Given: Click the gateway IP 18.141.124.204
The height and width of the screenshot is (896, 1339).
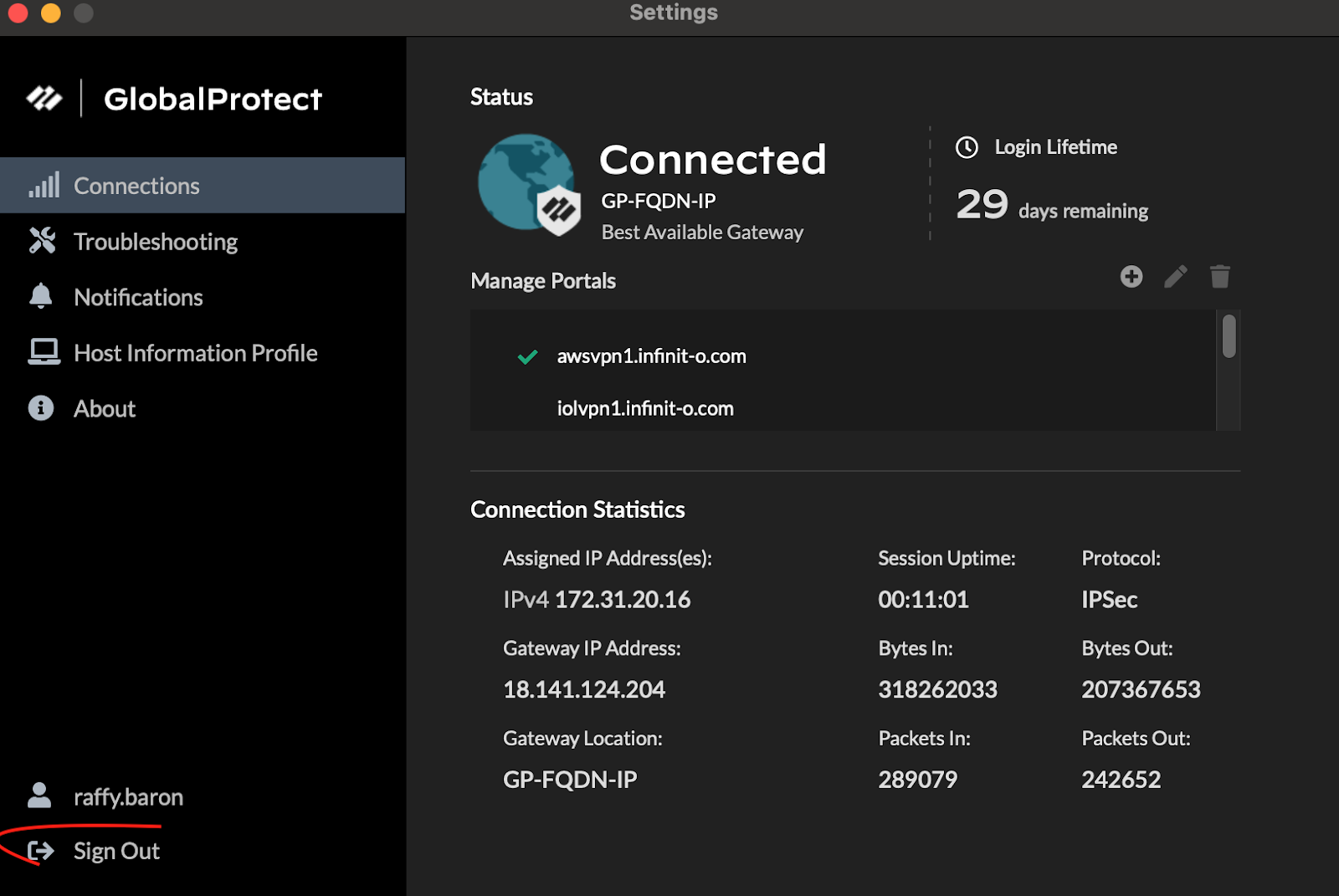Looking at the screenshot, I should coord(584,689).
